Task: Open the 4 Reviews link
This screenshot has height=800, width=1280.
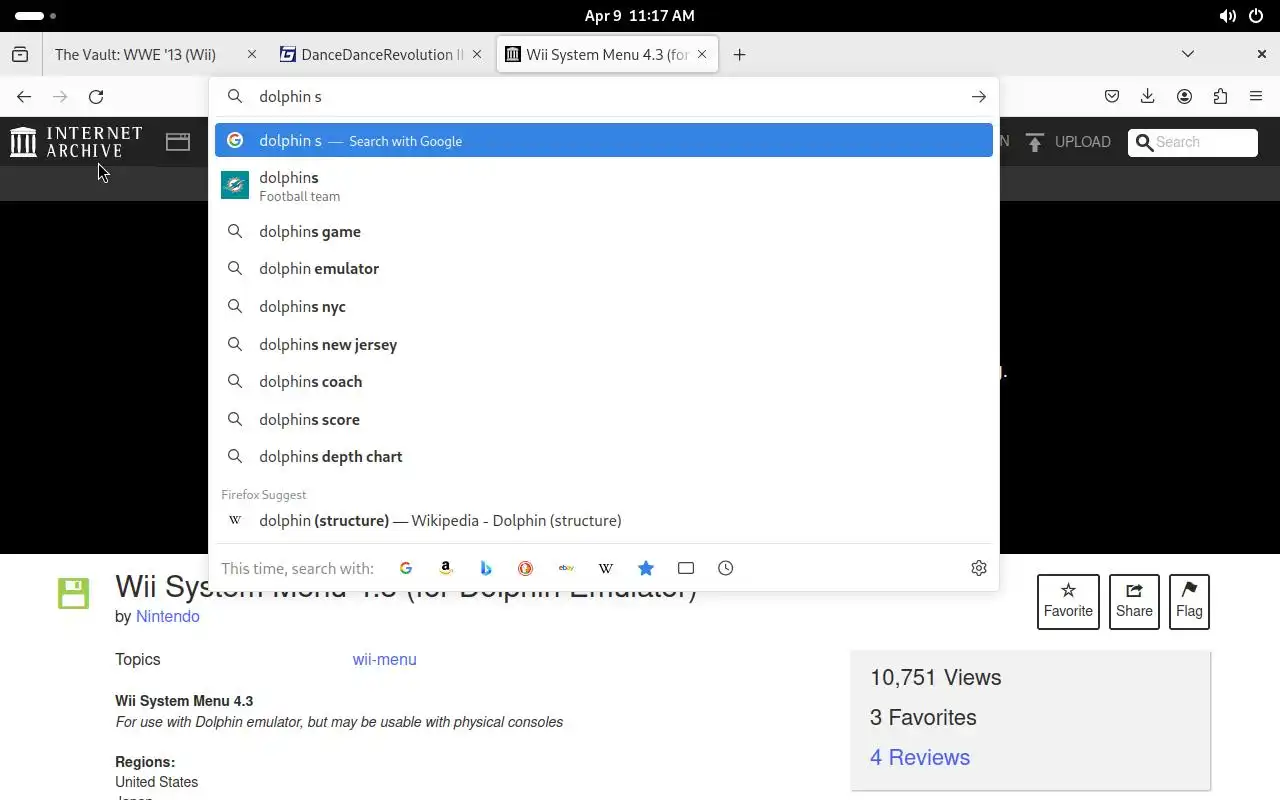Action: [920, 757]
